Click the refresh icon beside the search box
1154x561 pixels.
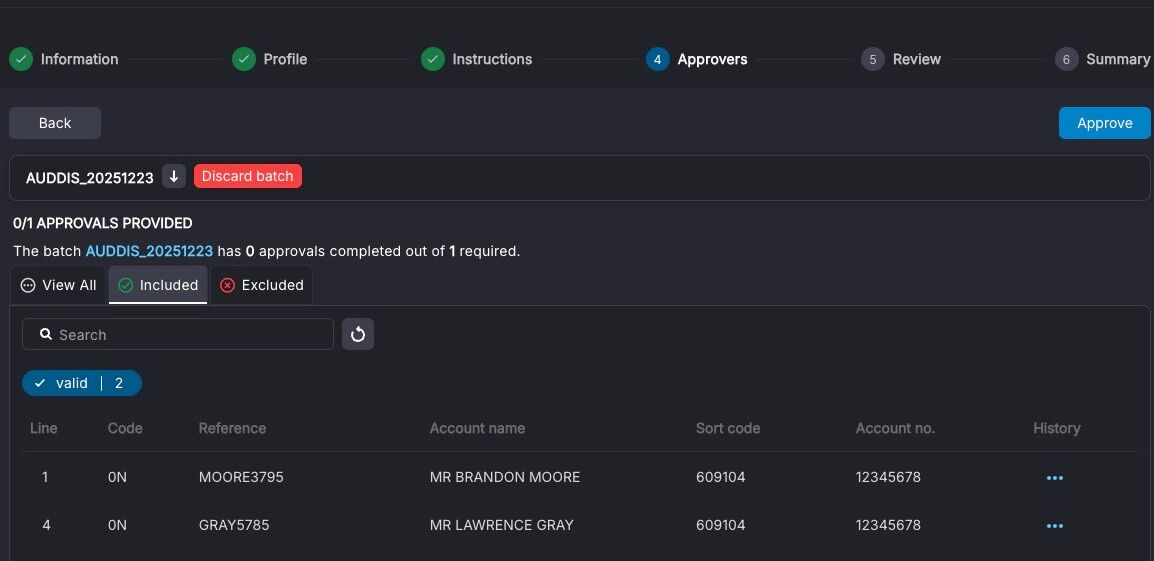[358, 334]
